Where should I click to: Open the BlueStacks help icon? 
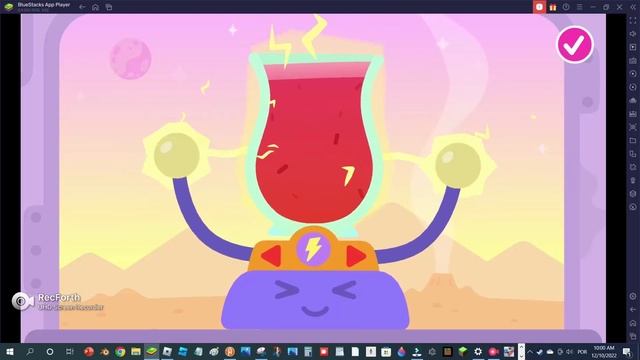[x=566, y=7]
